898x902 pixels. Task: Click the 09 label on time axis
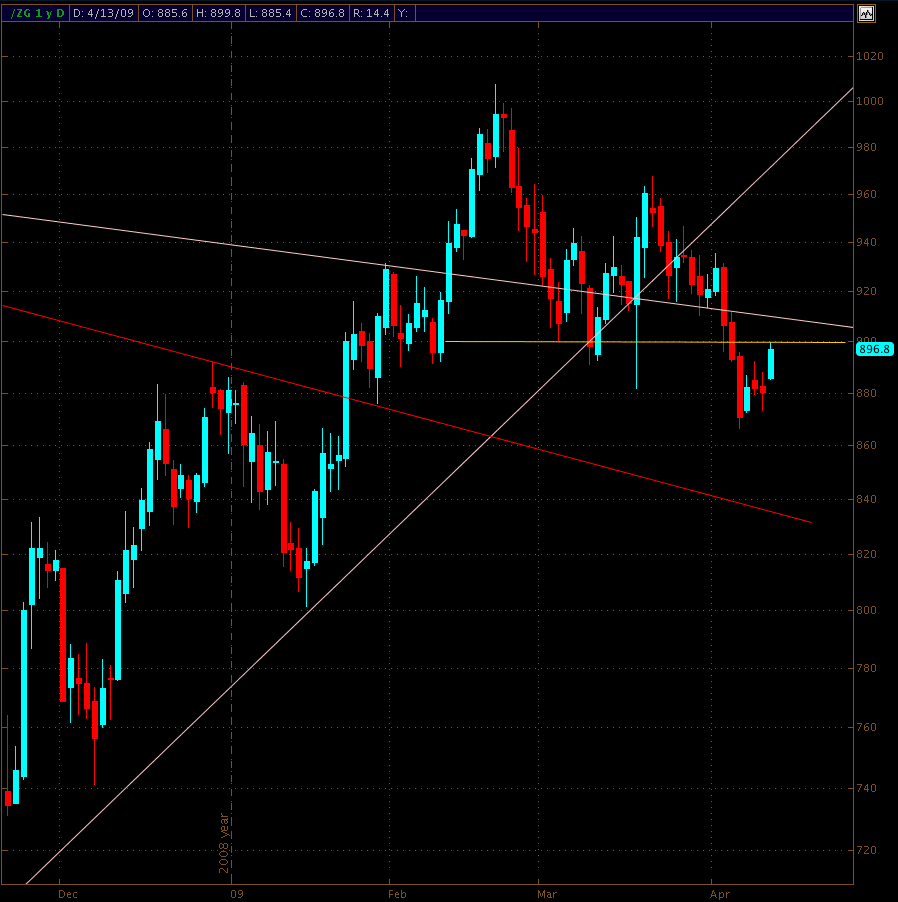click(x=236, y=892)
